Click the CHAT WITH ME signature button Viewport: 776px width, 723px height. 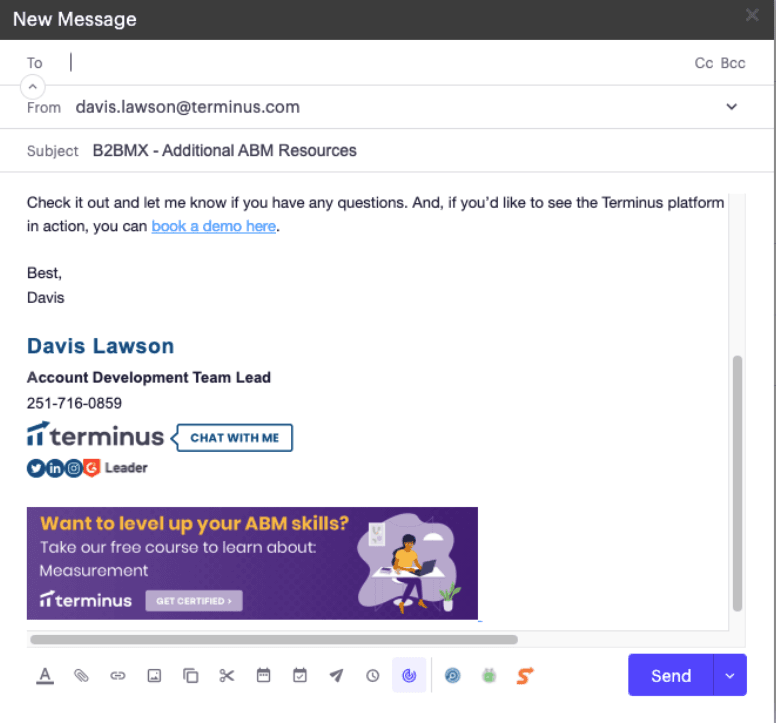[235, 437]
